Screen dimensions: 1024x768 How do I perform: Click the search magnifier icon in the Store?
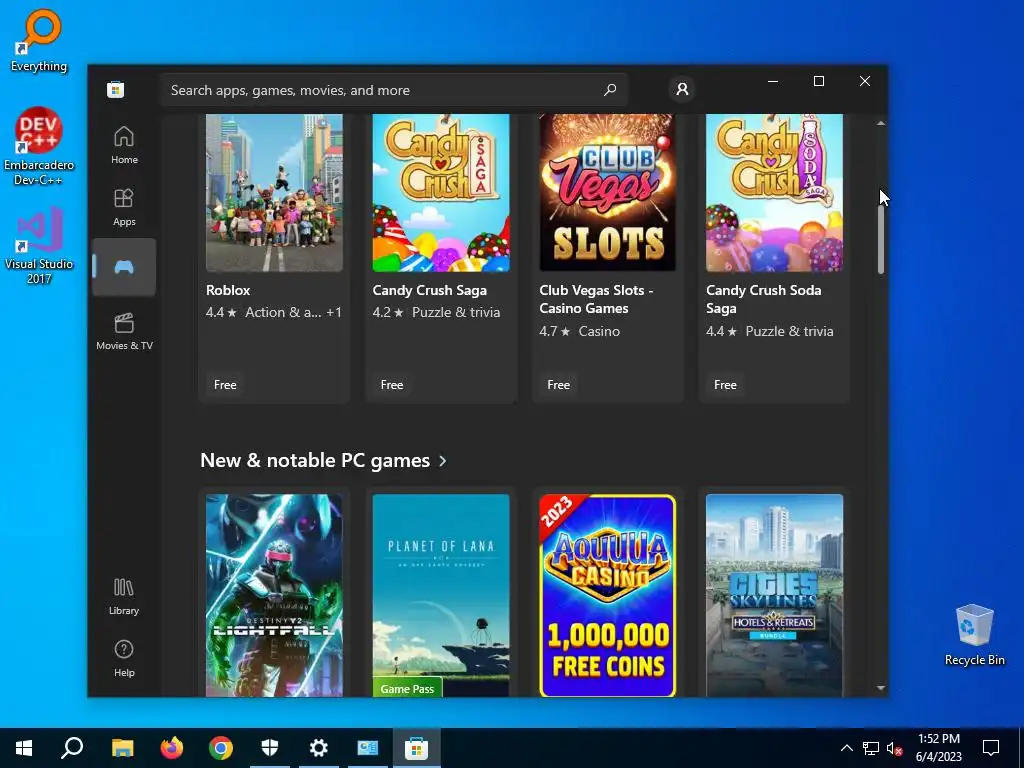610,89
